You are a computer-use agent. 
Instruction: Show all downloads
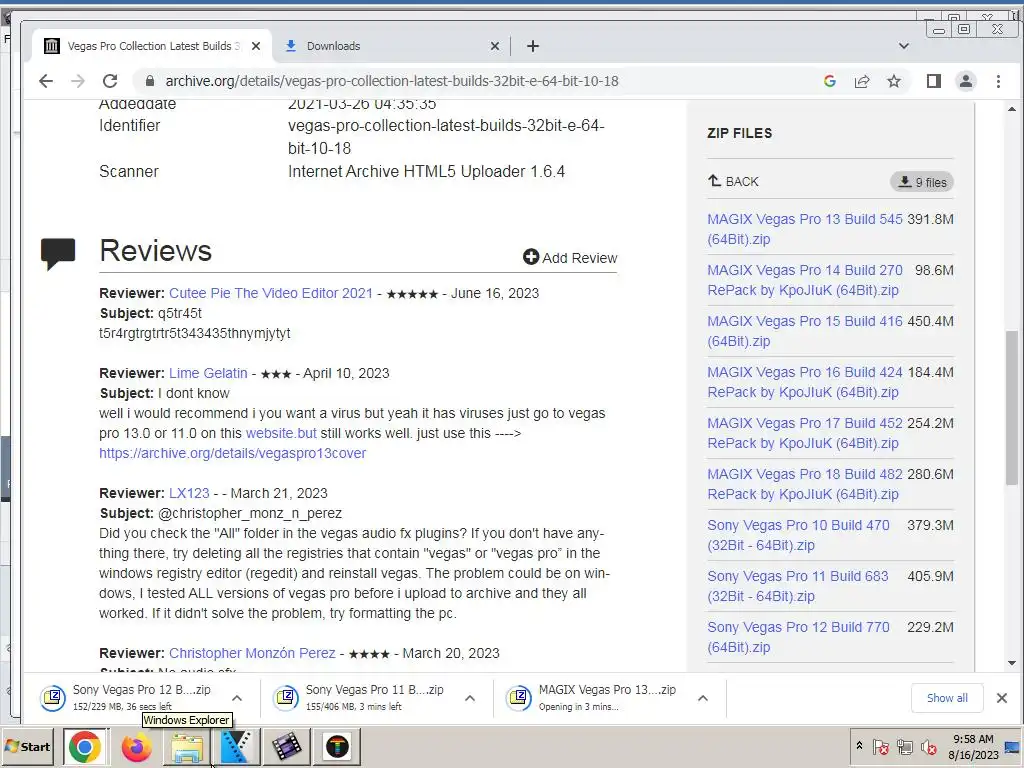click(947, 697)
